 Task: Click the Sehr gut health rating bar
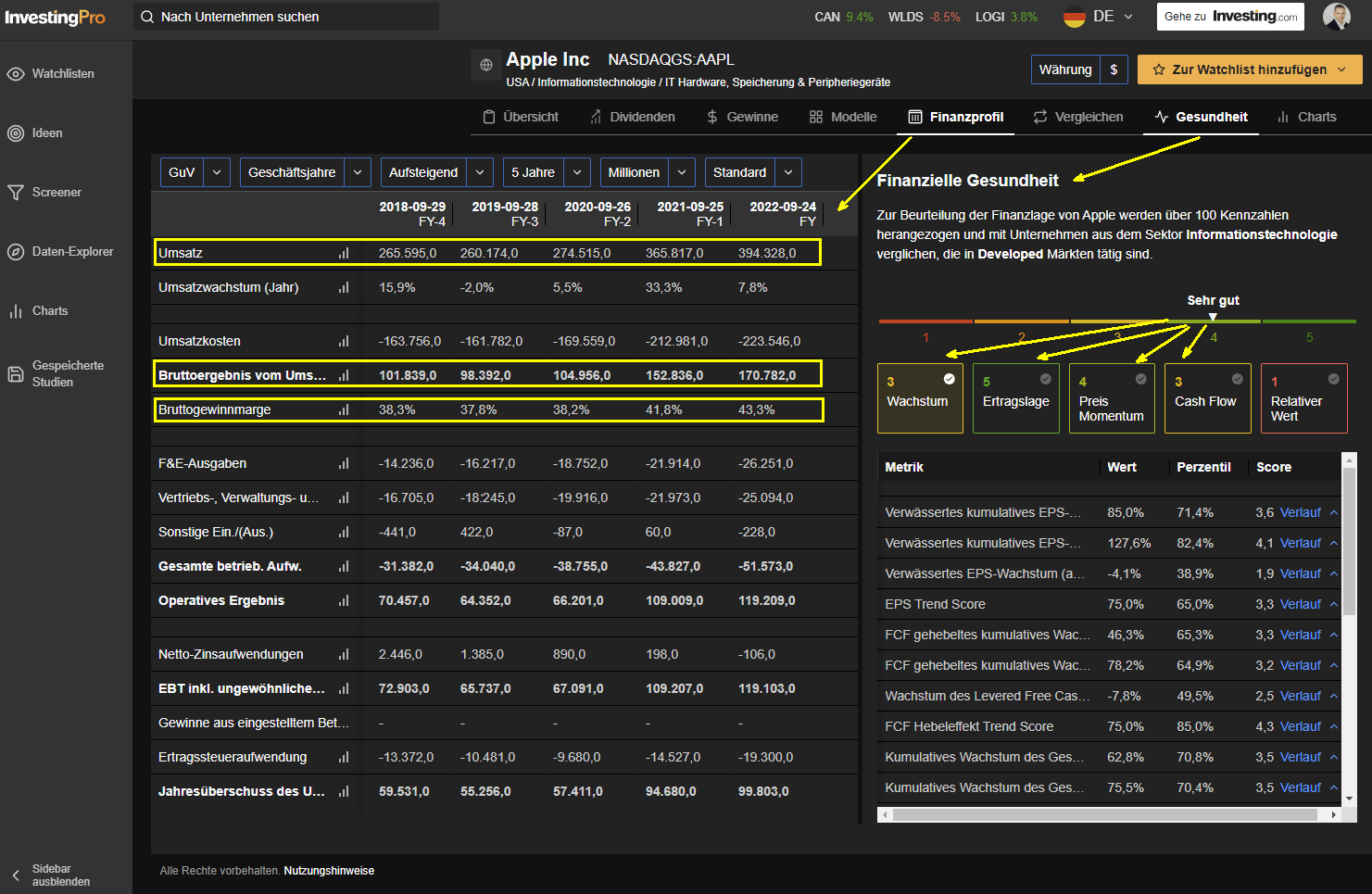(x=1213, y=321)
